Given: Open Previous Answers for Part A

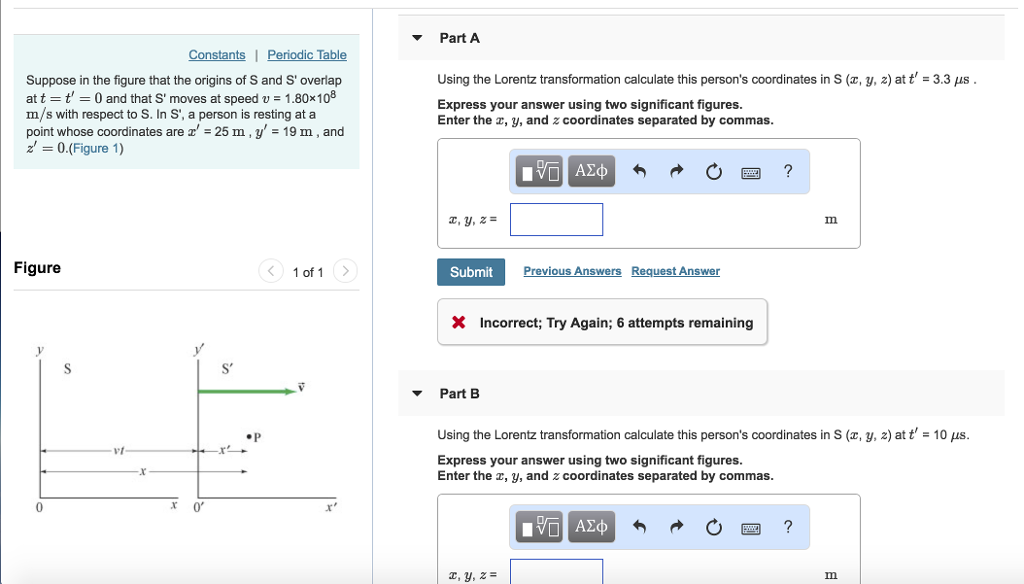Looking at the screenshot, I should [572, 271].
